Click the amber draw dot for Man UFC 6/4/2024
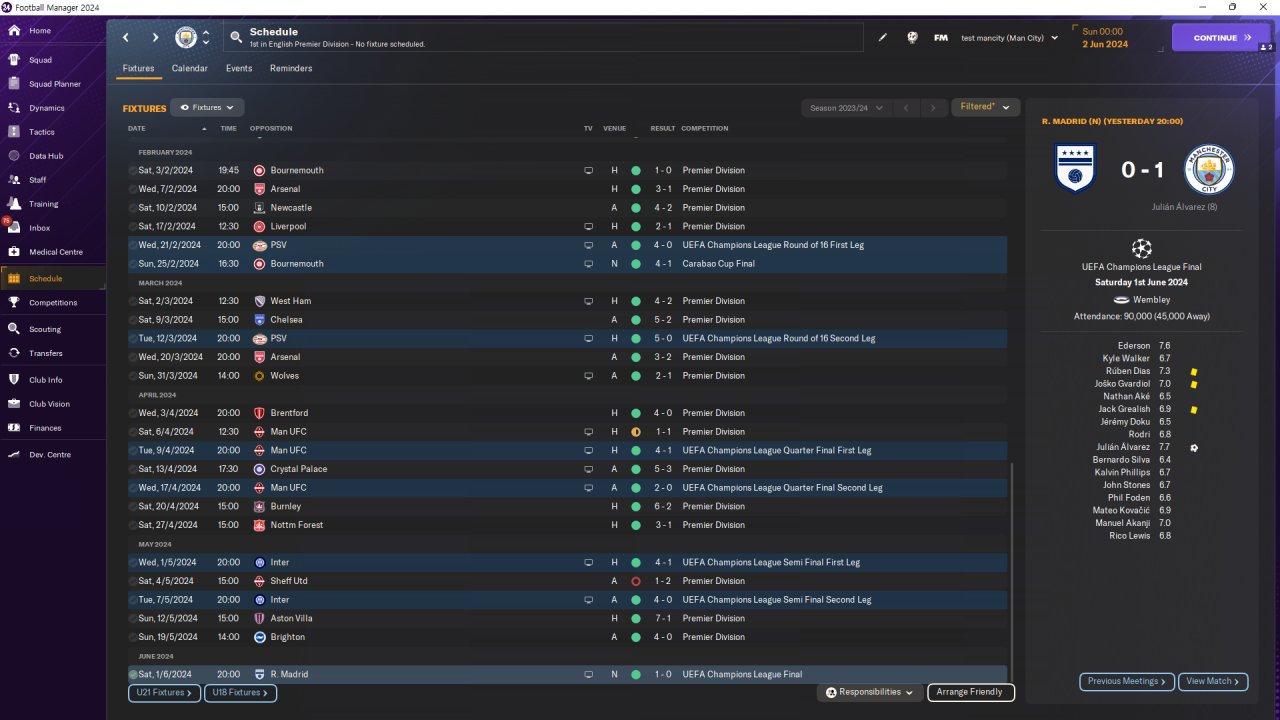Image resolution: width=1280 pixels, height=720 pixels. click(x=635, y=432)
